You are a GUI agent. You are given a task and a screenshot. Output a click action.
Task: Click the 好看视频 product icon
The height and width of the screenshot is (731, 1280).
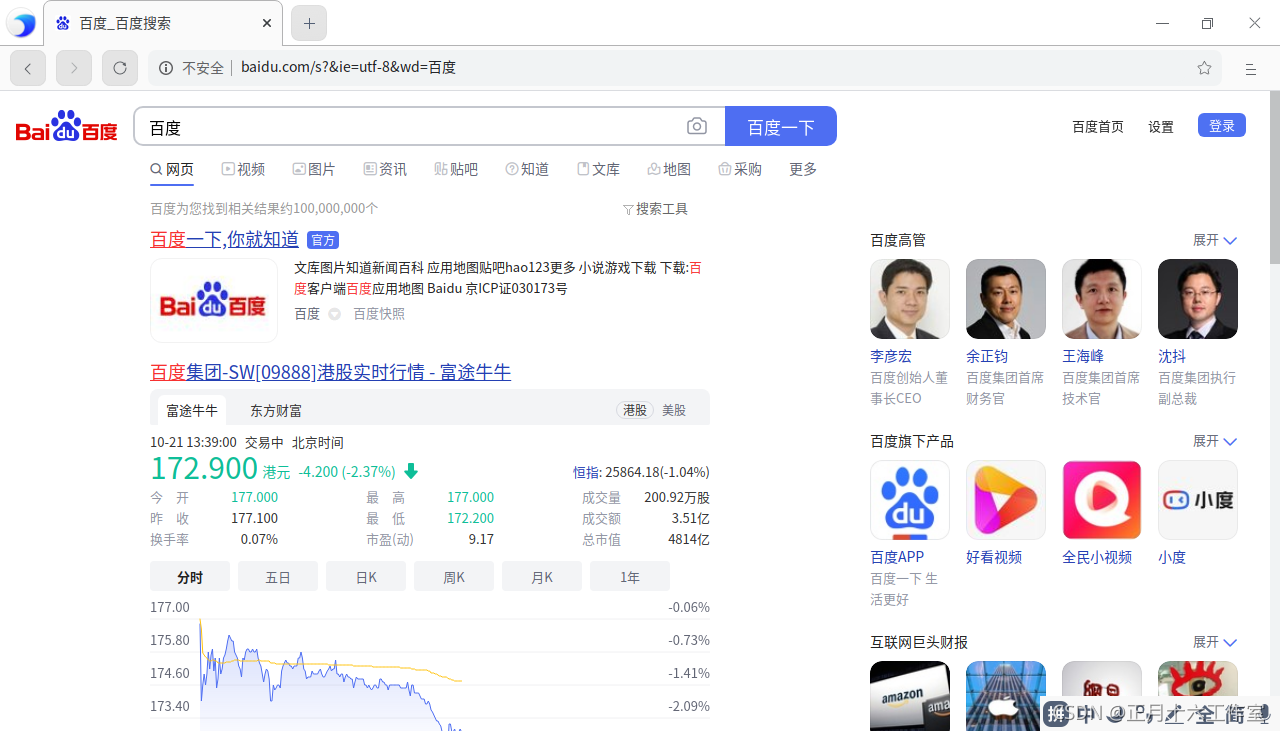pos(1006,500)
